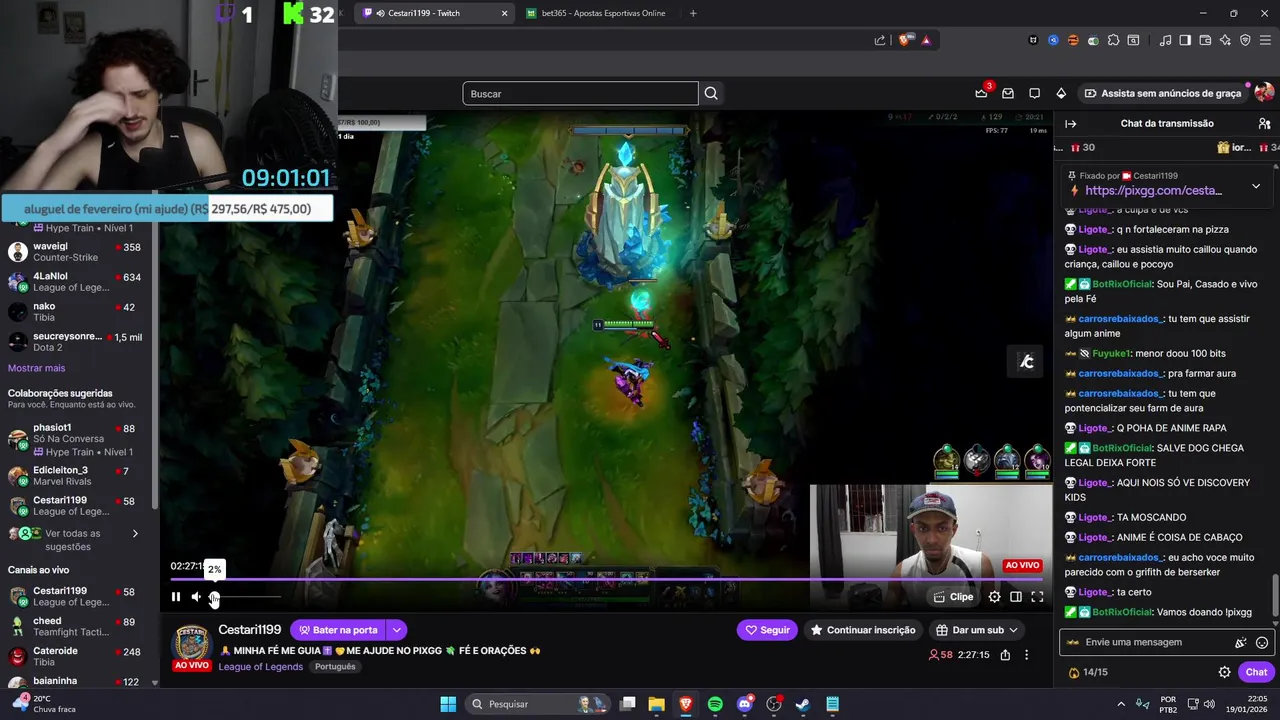1280x720 pixels.
Task: Open the Windows Start menu
Action: point(448,704)
